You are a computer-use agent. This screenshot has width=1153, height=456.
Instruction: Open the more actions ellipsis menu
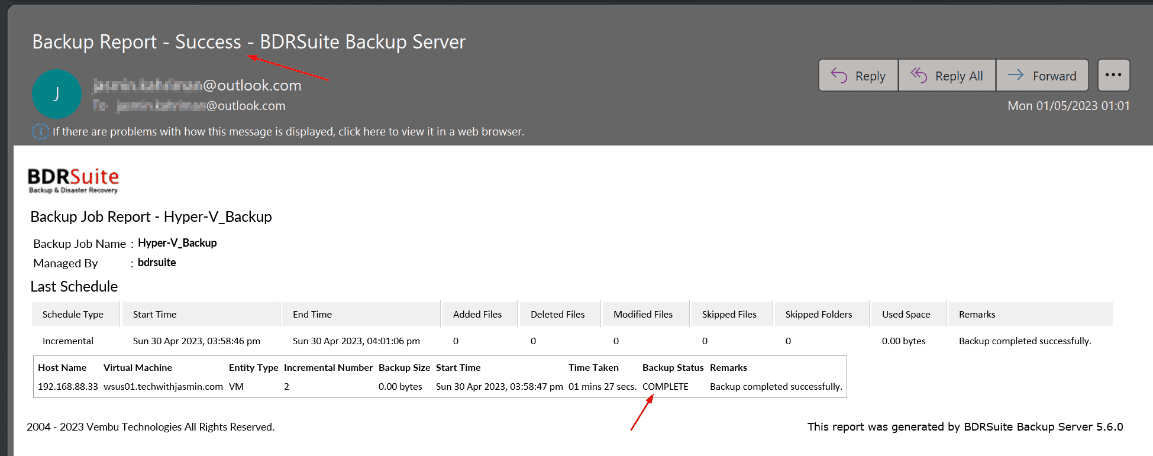(x=1113, y=75)
